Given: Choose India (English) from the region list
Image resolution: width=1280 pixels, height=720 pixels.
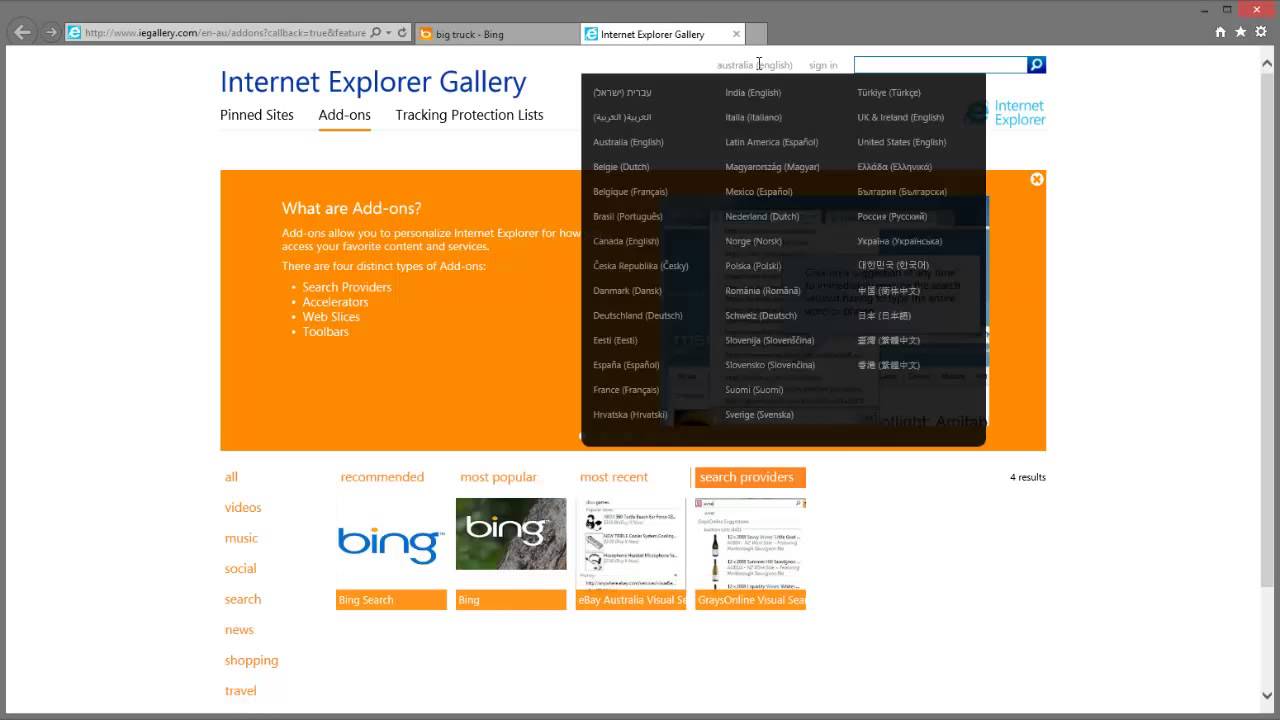Looking at the screenshot, I should coord(753,93).
